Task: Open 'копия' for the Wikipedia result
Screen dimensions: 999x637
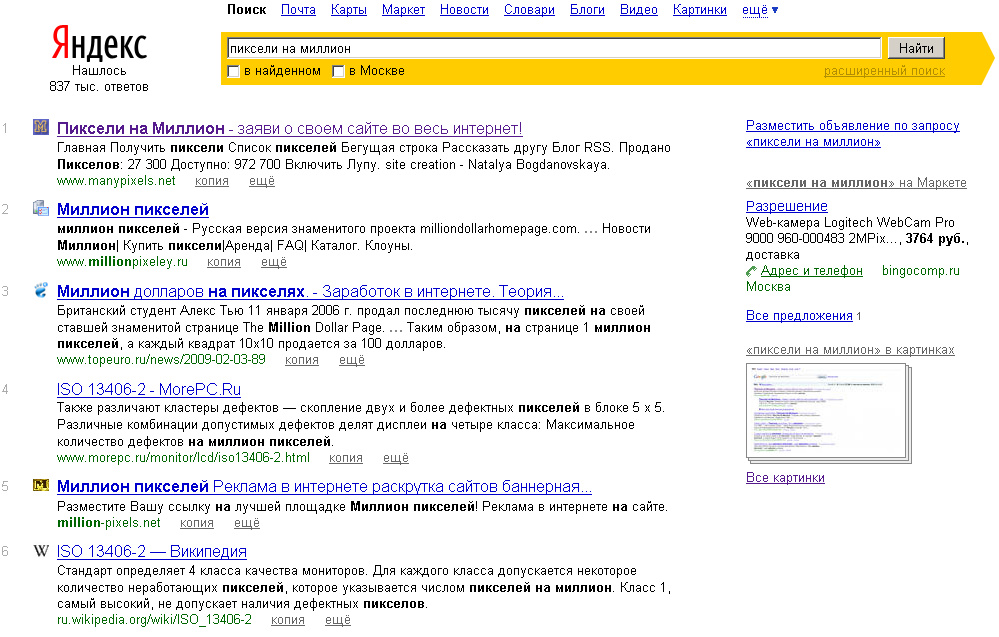Action: (x=287, y=620)
